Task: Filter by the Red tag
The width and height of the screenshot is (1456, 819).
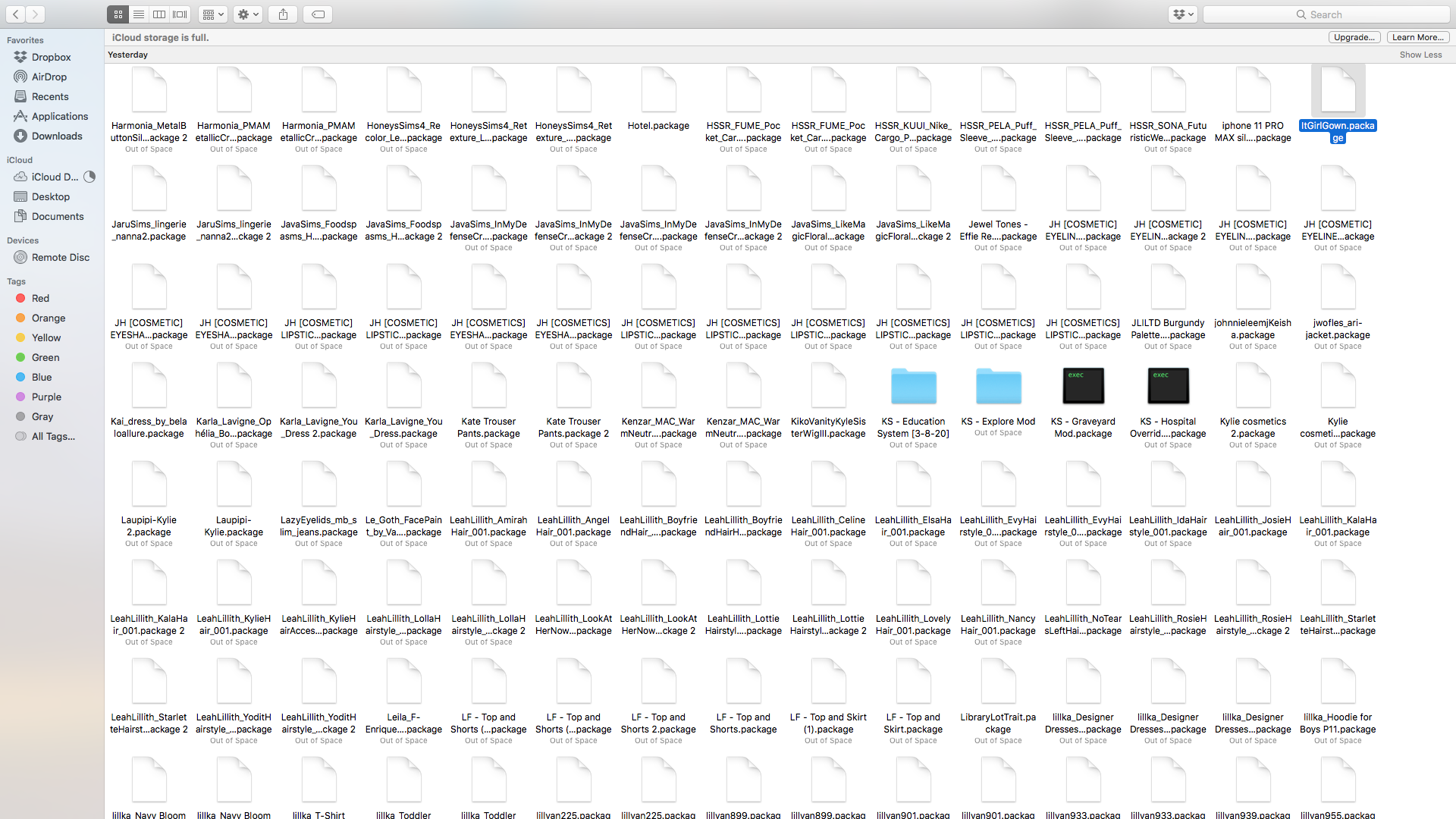Action: coord(40,298)
